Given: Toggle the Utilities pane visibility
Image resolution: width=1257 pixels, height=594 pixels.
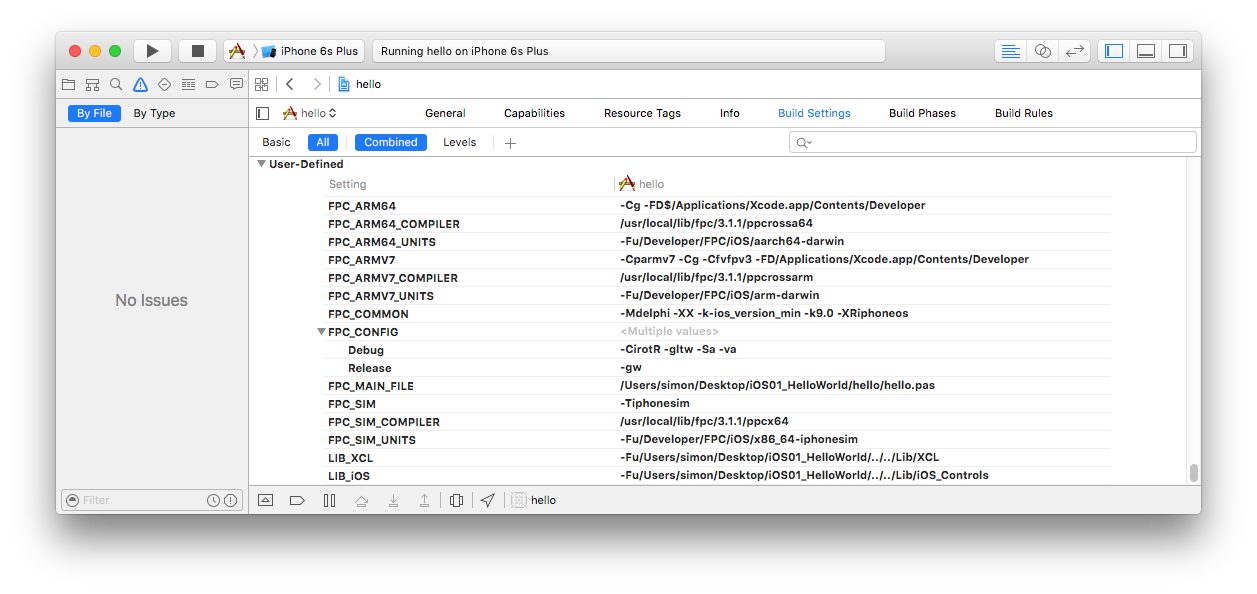Looking at the screenshot, I should click(x=1178, y=51).
